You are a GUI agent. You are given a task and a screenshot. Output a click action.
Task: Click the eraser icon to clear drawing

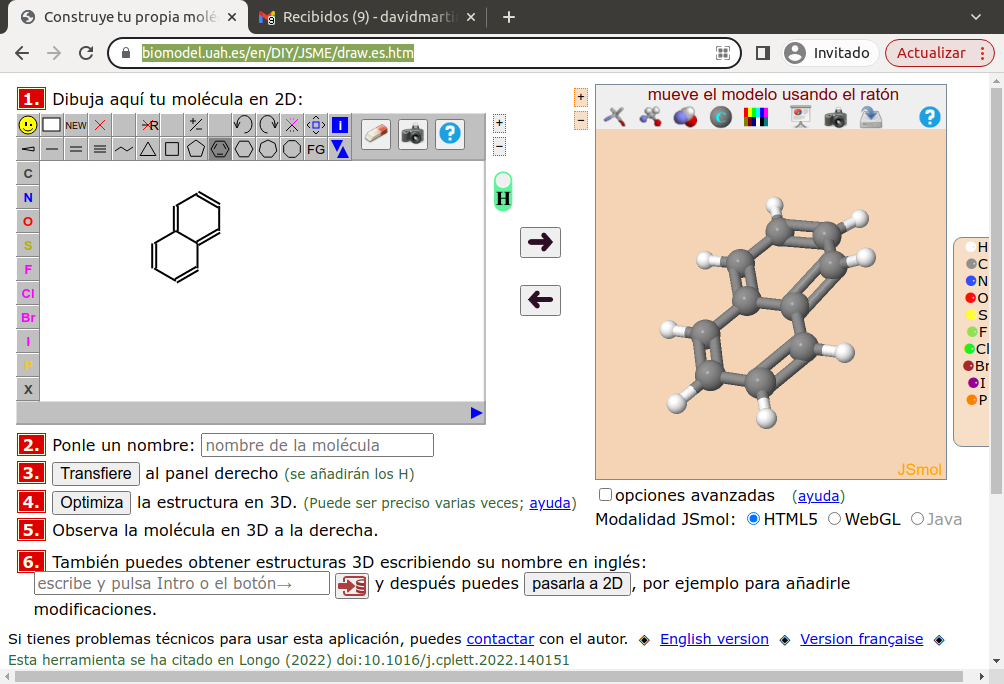[376, 134]
